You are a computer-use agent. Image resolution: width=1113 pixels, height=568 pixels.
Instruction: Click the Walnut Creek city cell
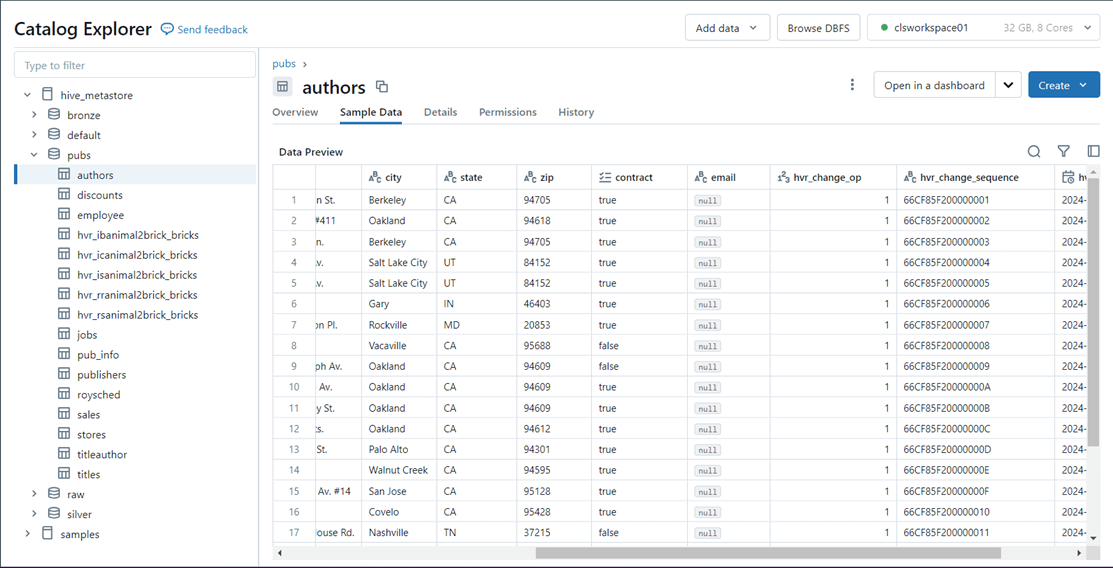[399, 470]
